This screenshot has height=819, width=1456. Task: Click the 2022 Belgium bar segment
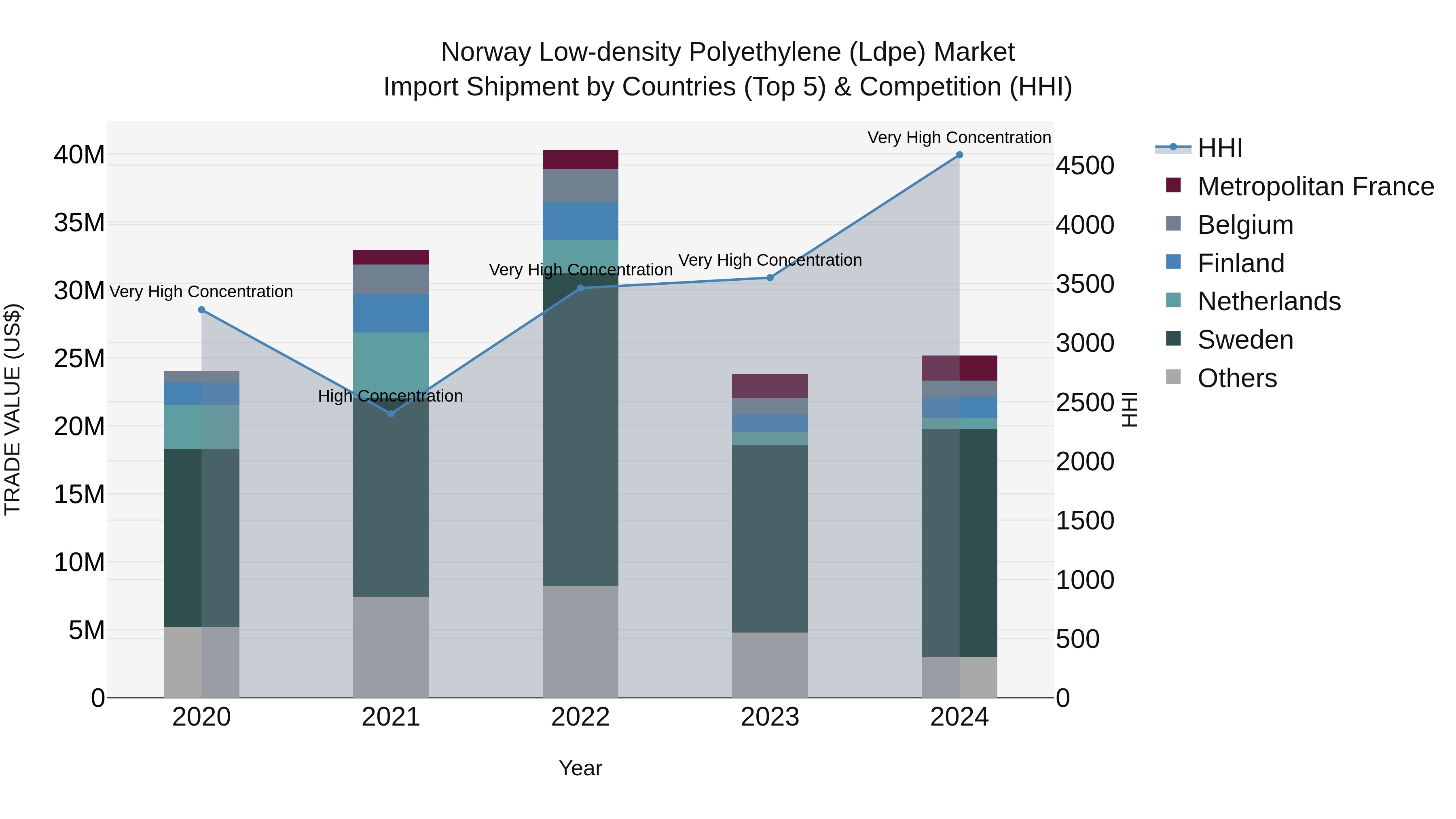pyautogui.click(x=580, y=185)
